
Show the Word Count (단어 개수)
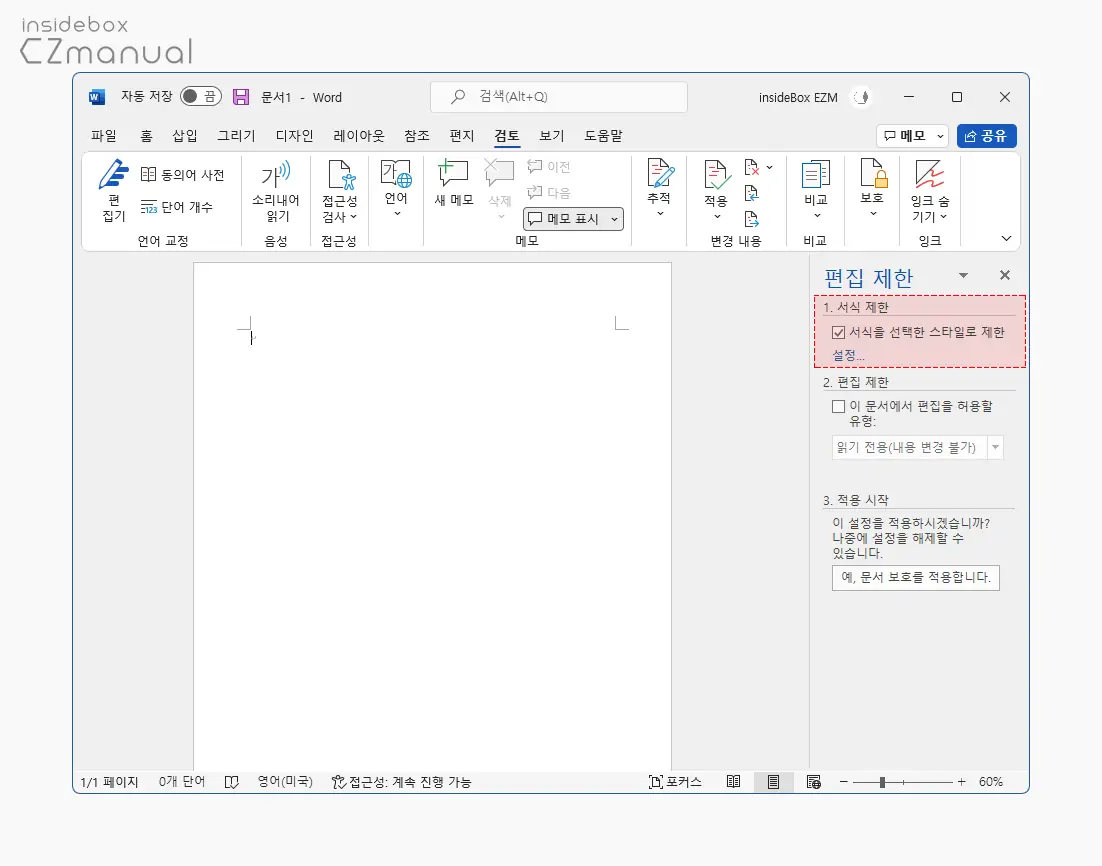(x=176, y=207)
